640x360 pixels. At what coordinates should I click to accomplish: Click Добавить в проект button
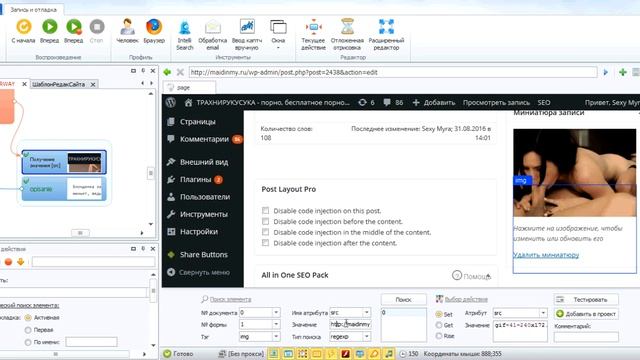click(x=586, y=314)
